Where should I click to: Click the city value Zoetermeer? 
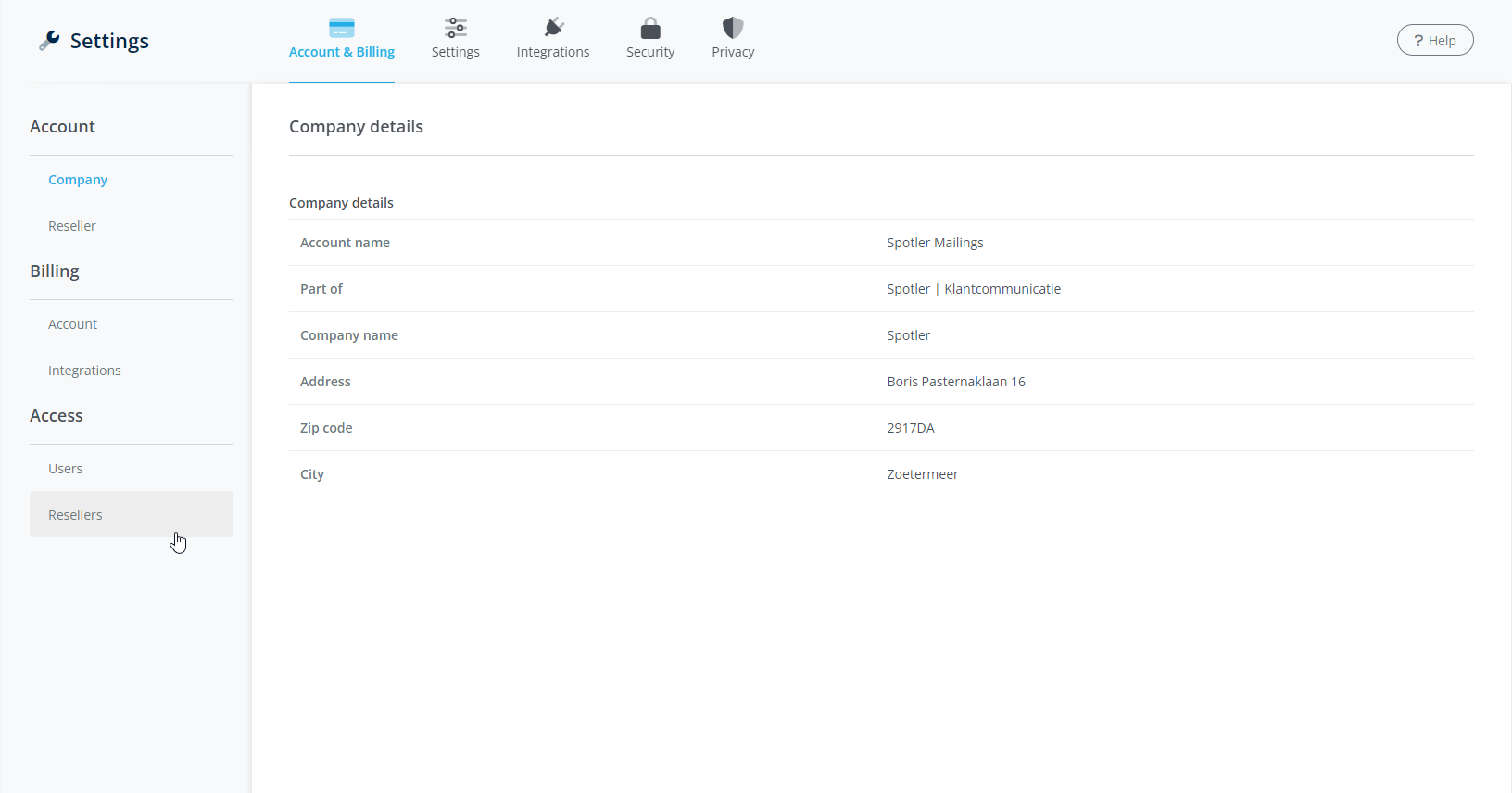tap(922, 474)
